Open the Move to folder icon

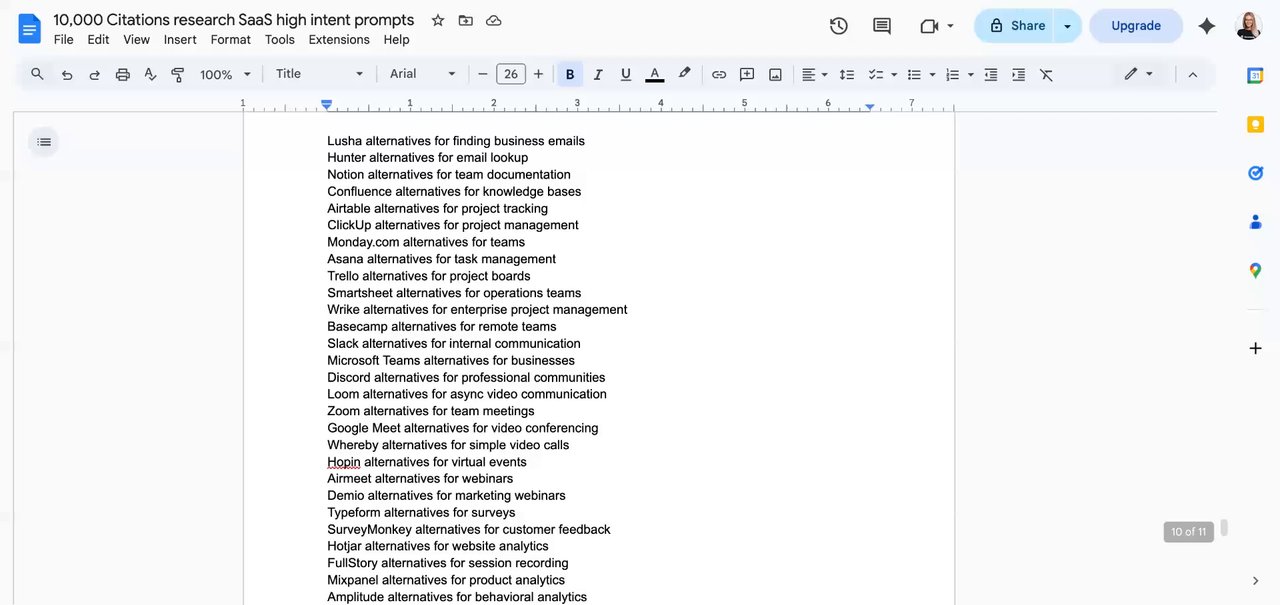coord(466,20)
